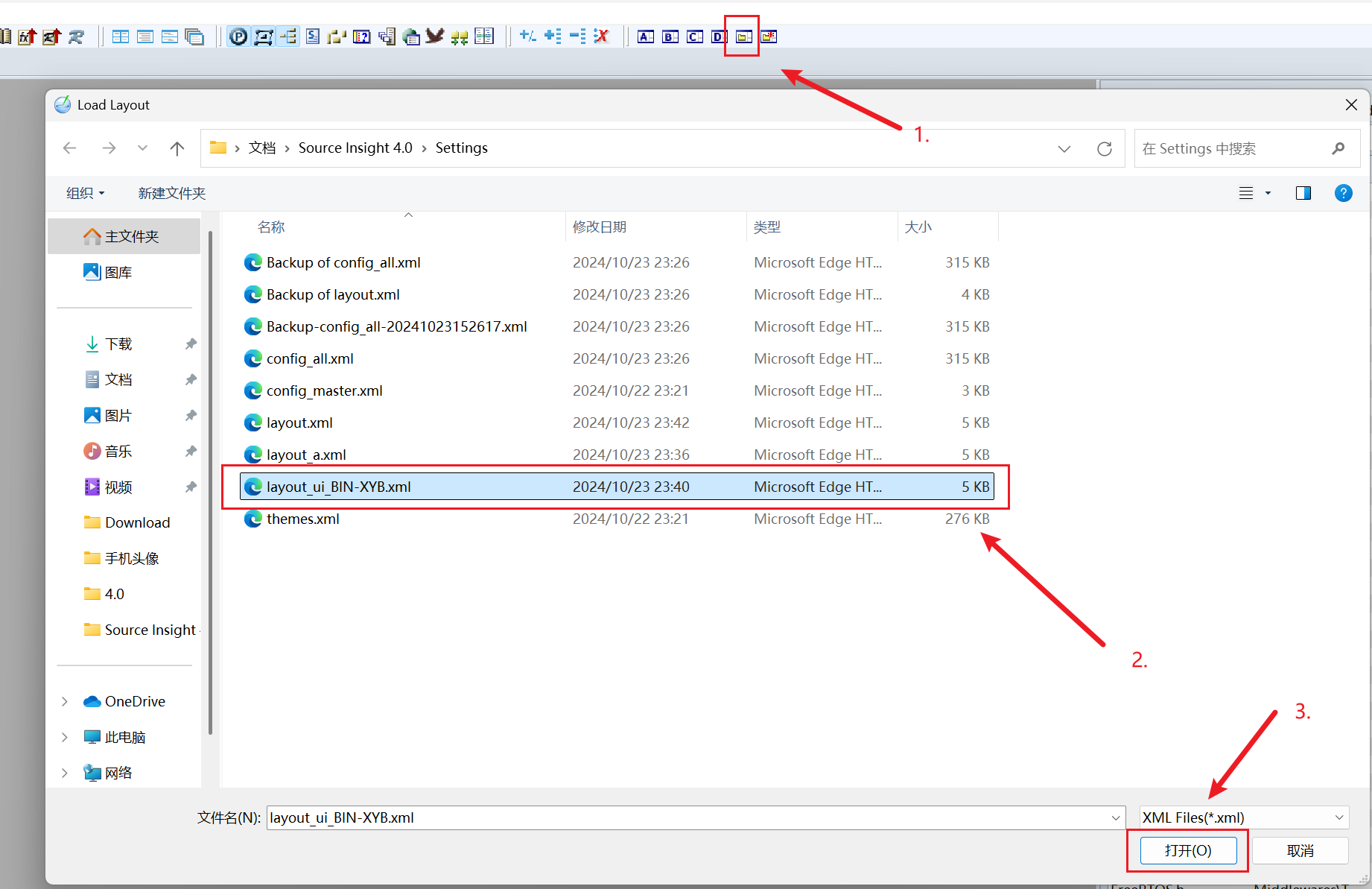Click the collapse-all blue minus toolbar icon
Image resolution: width=1372 pixels, height=889 pixels.
tap(577, 36)
